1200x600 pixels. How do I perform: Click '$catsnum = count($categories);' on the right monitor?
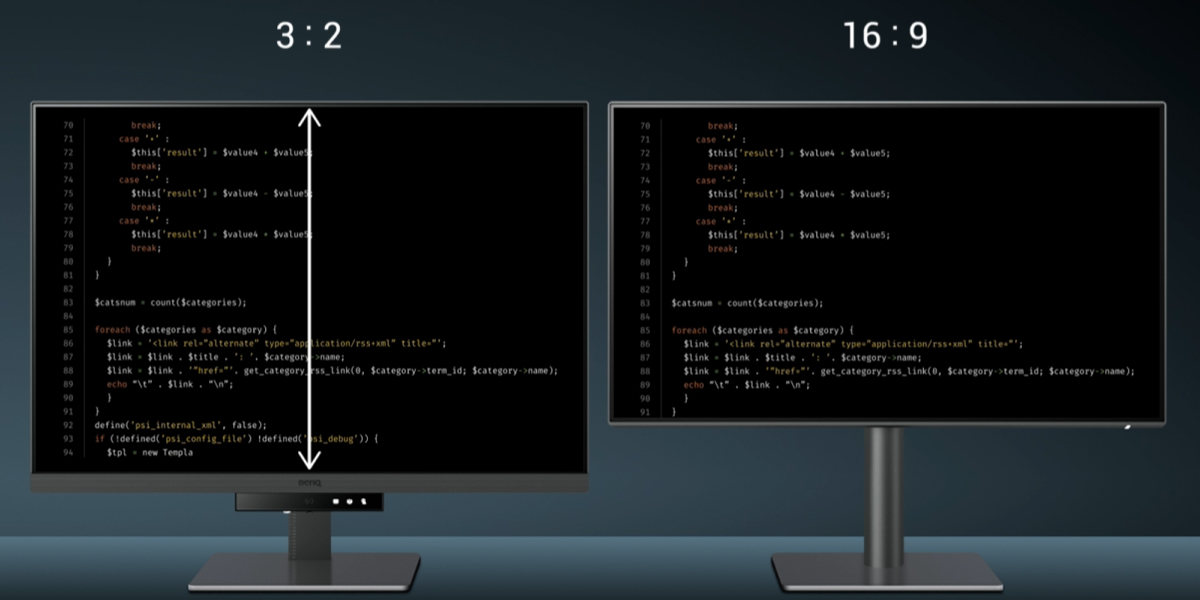747,303
